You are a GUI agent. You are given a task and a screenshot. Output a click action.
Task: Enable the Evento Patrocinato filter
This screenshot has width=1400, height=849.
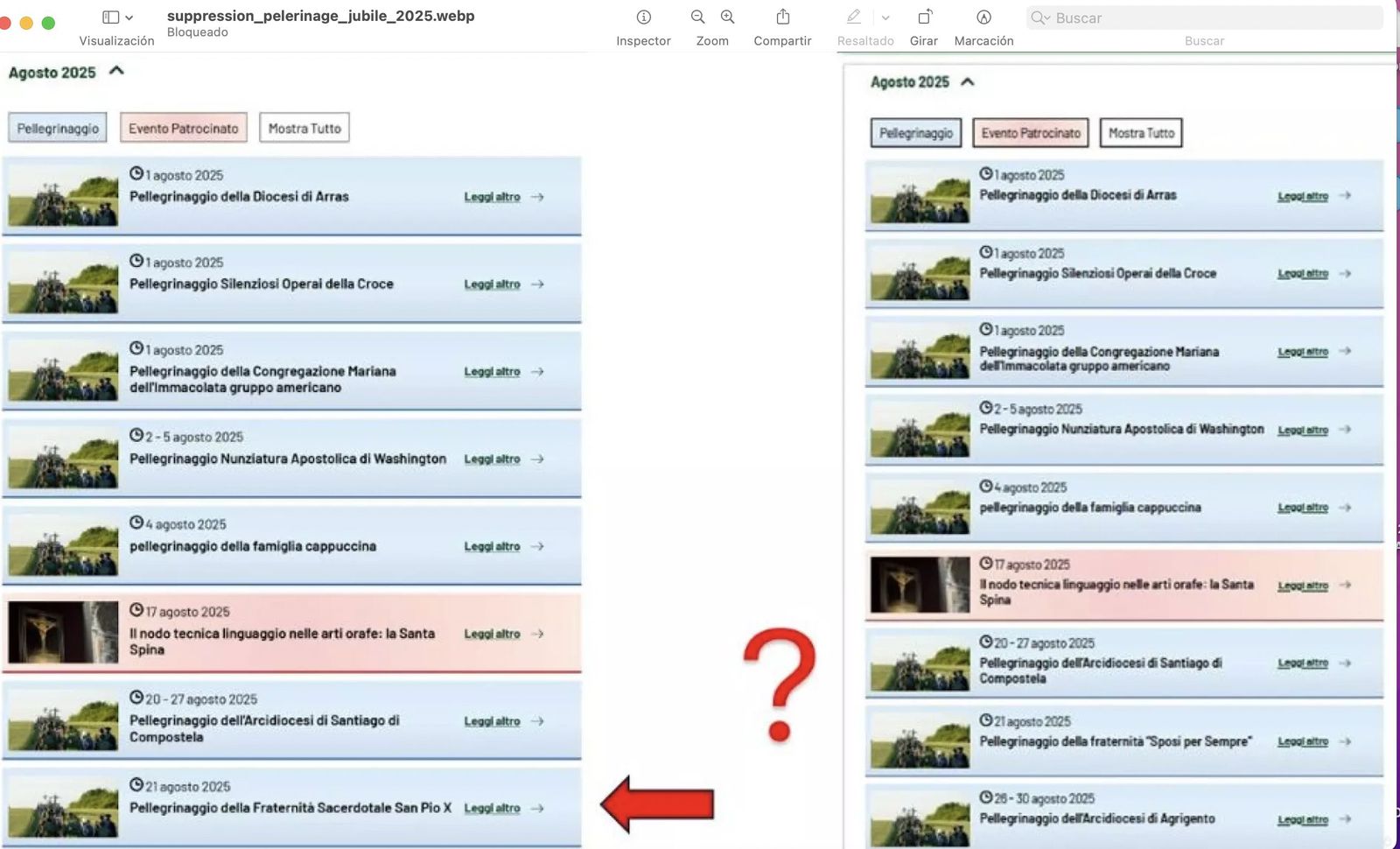click(x=184, y=127)
